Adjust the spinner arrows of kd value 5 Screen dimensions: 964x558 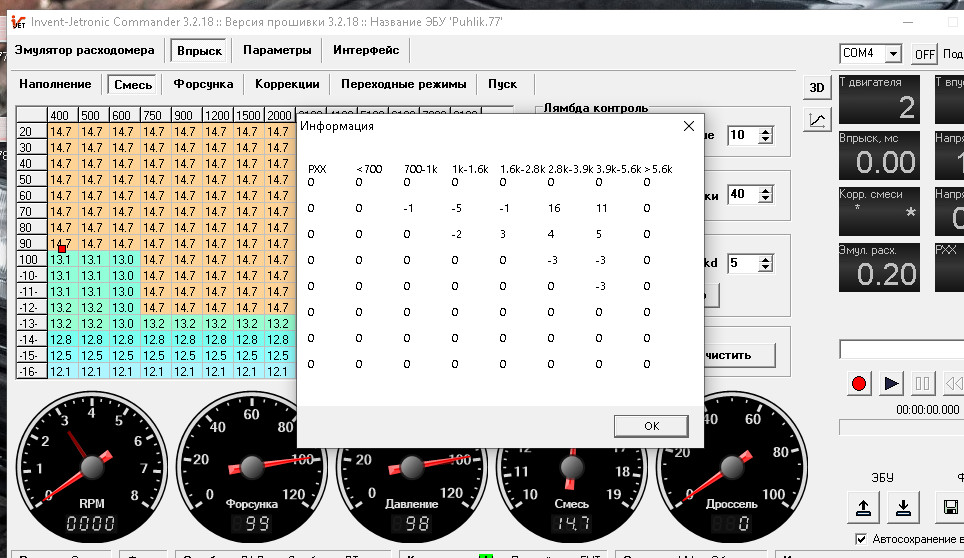765,264
